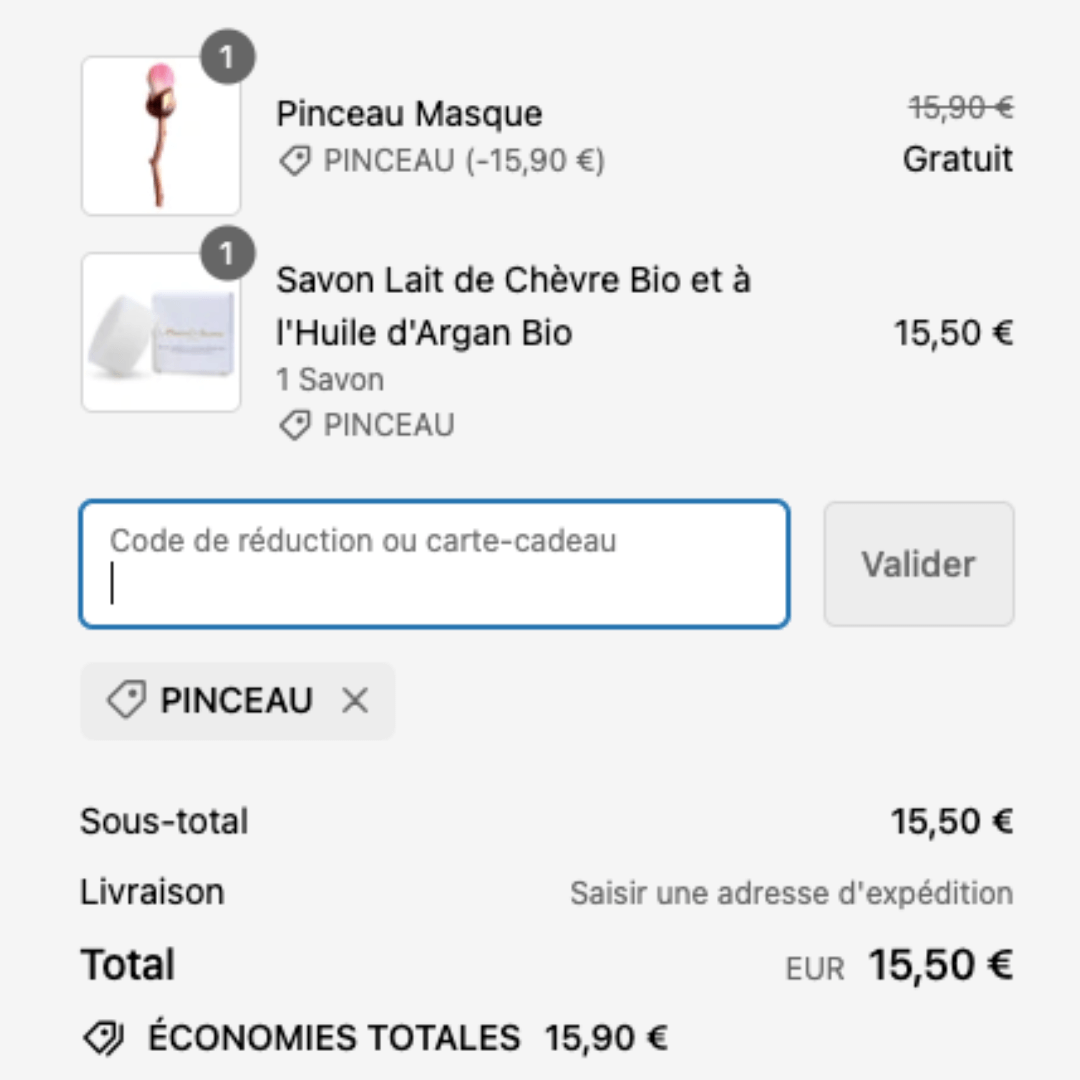Click the tag icon in PINCEAU chip
Viewport: 1080px width, 1080px height.
point(127,701)
